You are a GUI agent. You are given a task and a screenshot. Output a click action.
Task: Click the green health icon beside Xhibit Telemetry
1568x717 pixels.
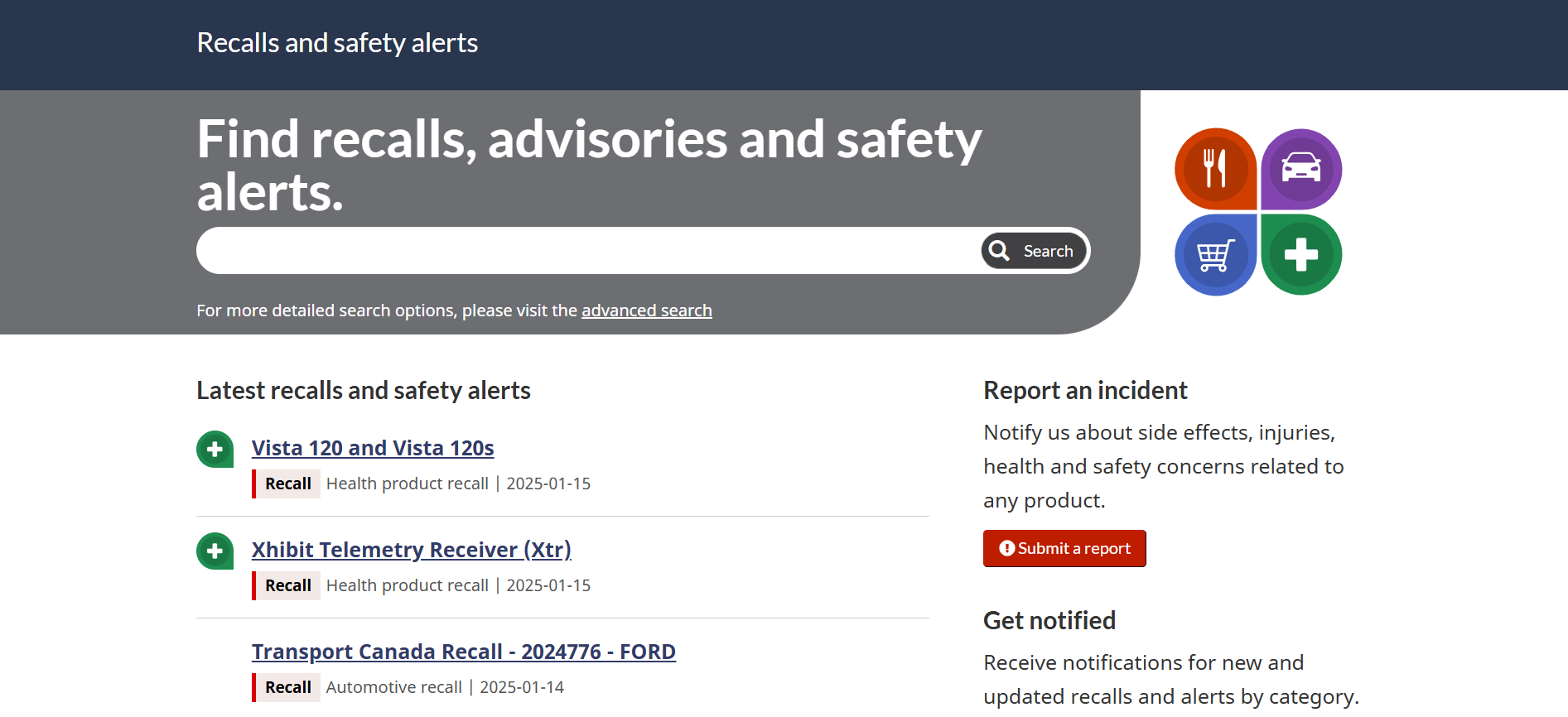pos(215,551)
